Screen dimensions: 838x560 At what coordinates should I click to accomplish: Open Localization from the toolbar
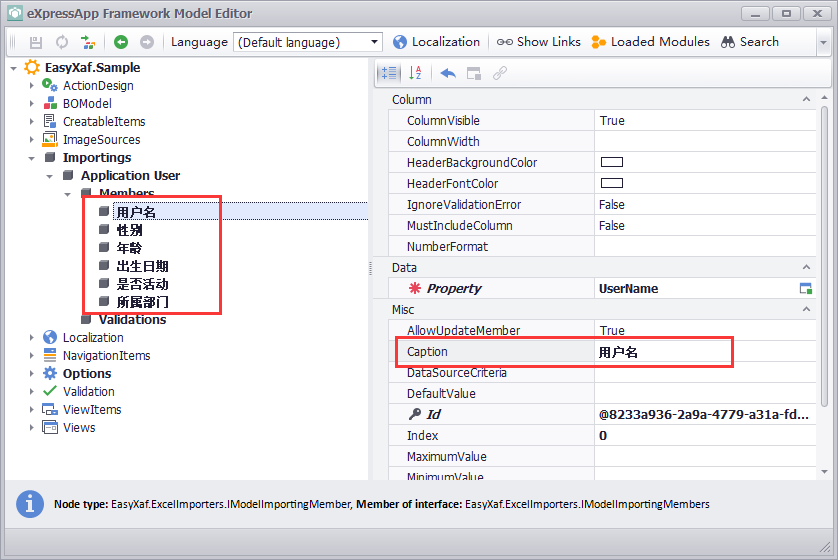(x=436, y=42)
